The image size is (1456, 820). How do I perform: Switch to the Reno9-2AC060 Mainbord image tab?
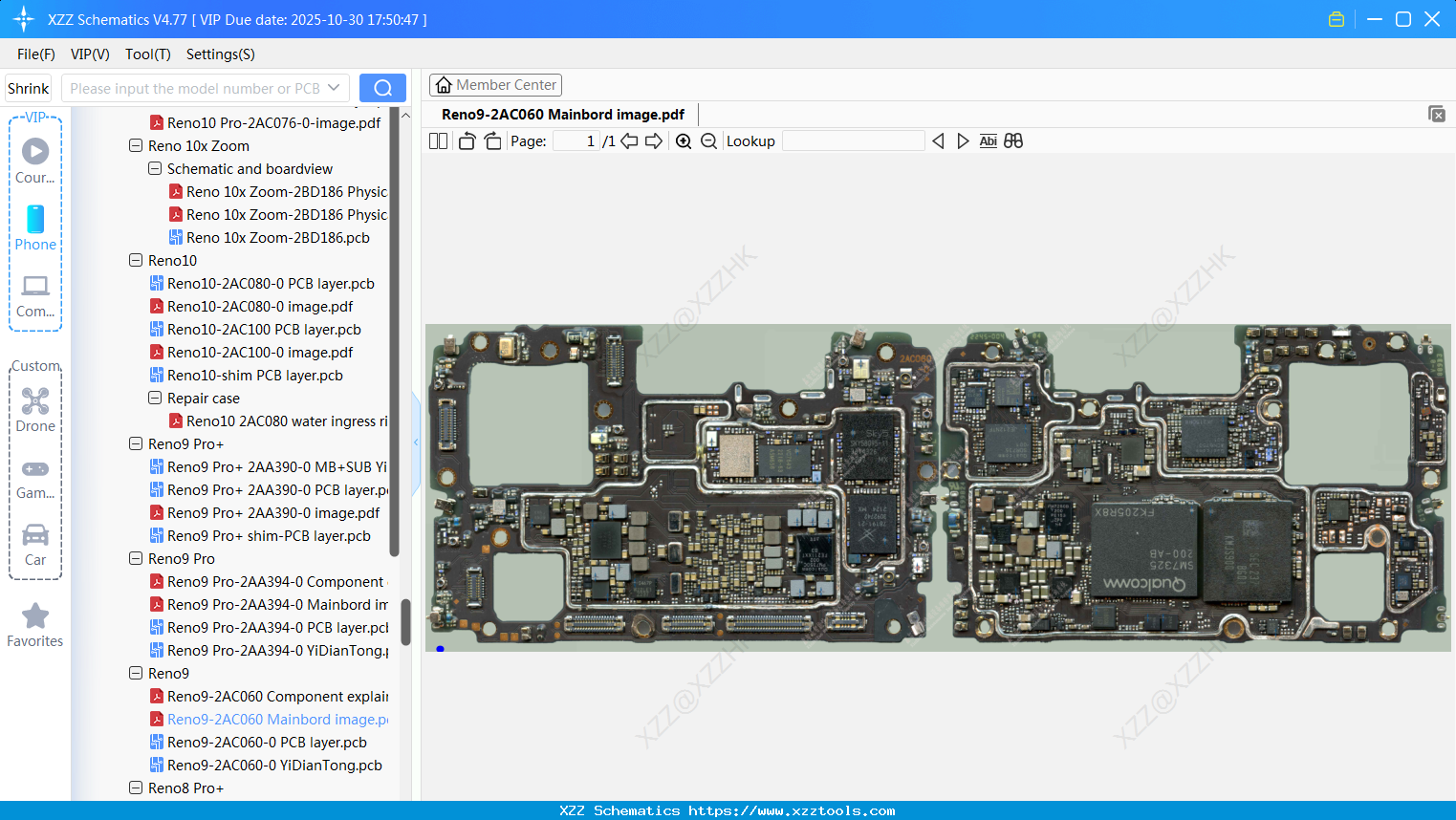(563, 114)
